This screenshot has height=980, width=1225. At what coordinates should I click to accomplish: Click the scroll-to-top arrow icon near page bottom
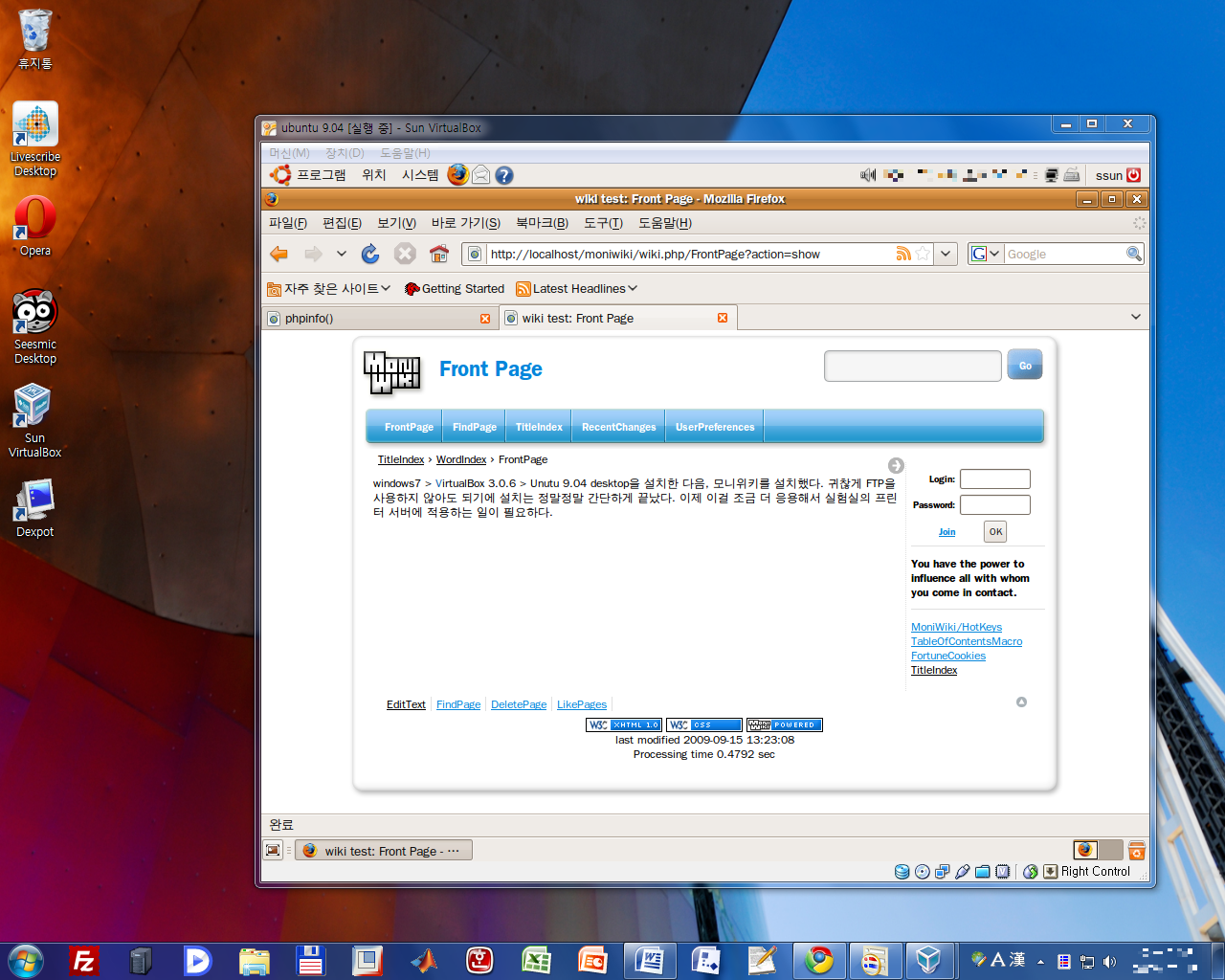(1021, 702)
